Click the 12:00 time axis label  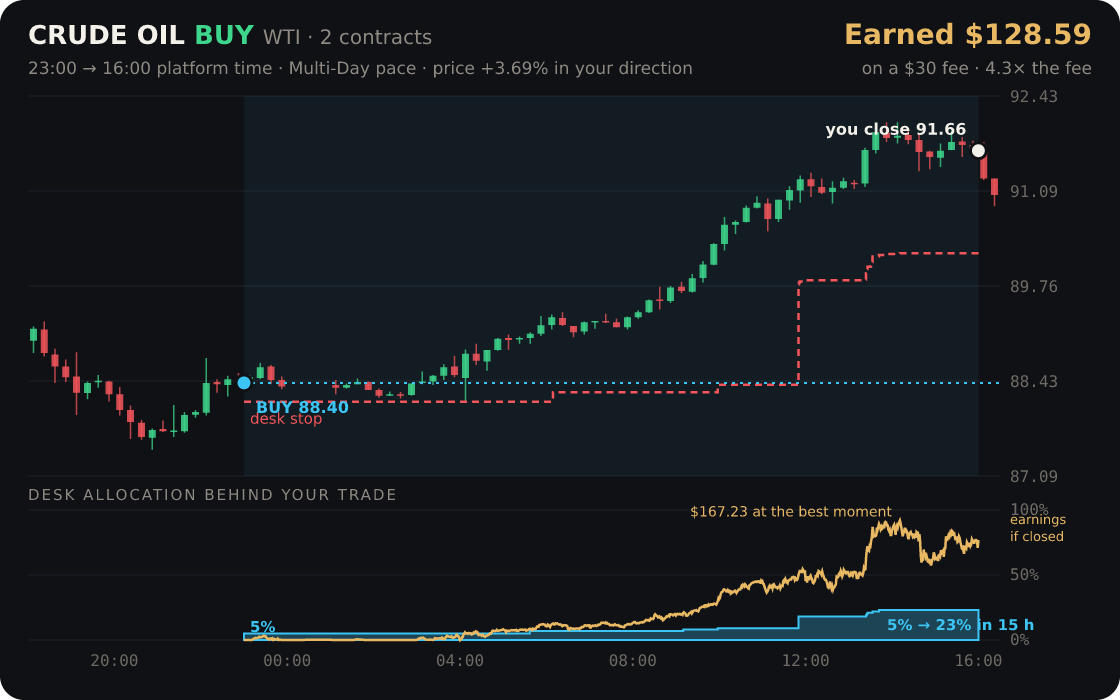[x=806, y=661]
